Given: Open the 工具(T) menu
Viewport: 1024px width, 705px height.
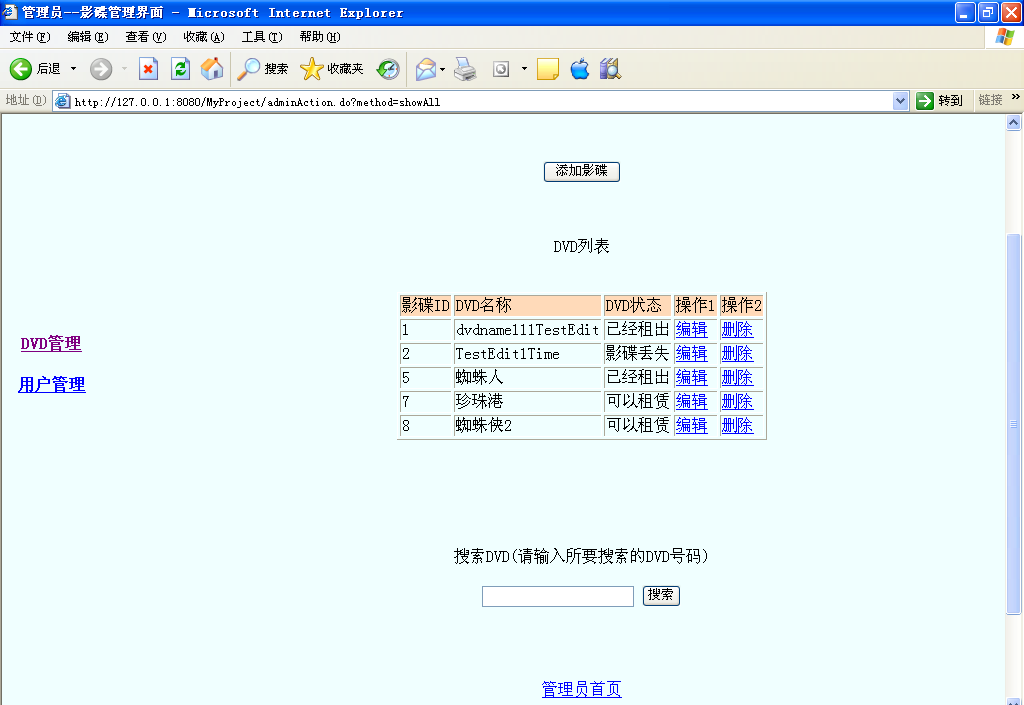Looking at the screenshot, I should pyautogui.click(x=261, y=37).
